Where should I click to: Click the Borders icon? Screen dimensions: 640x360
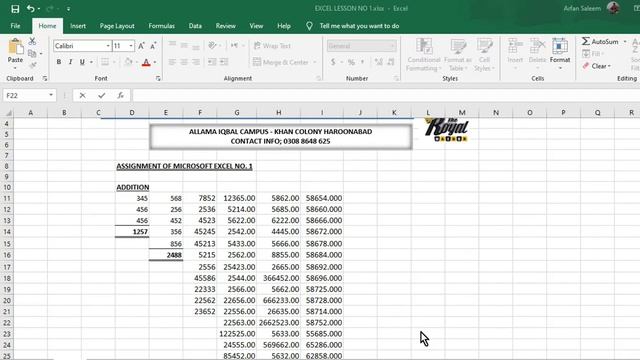[x=105, y=62]
